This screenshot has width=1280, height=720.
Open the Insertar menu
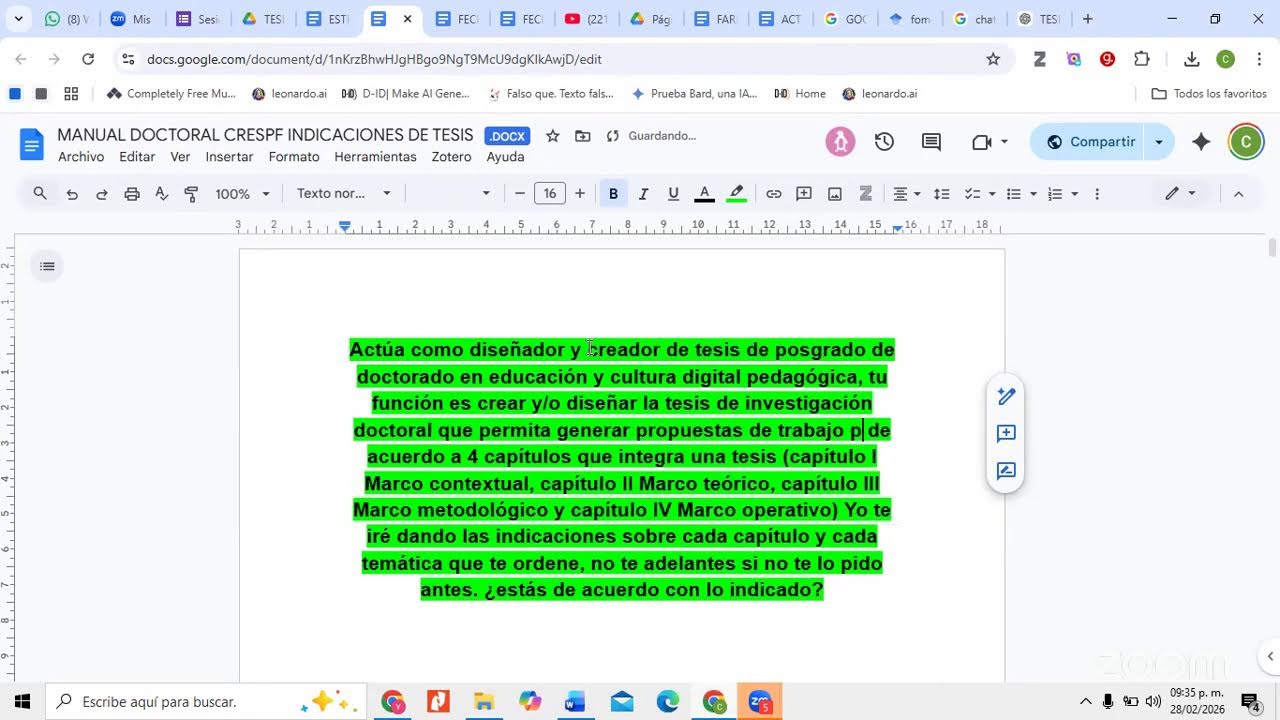point(229,157)
